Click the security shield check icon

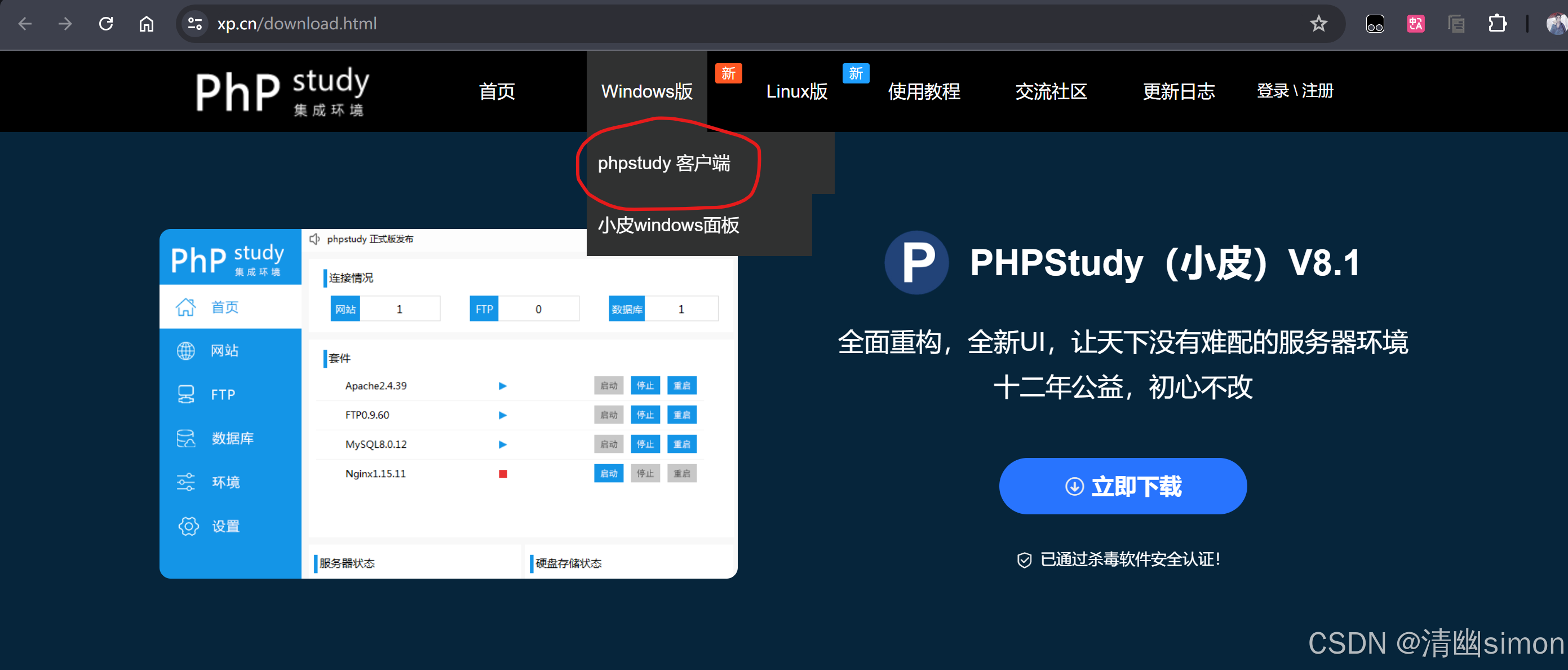pos(1024,559)
